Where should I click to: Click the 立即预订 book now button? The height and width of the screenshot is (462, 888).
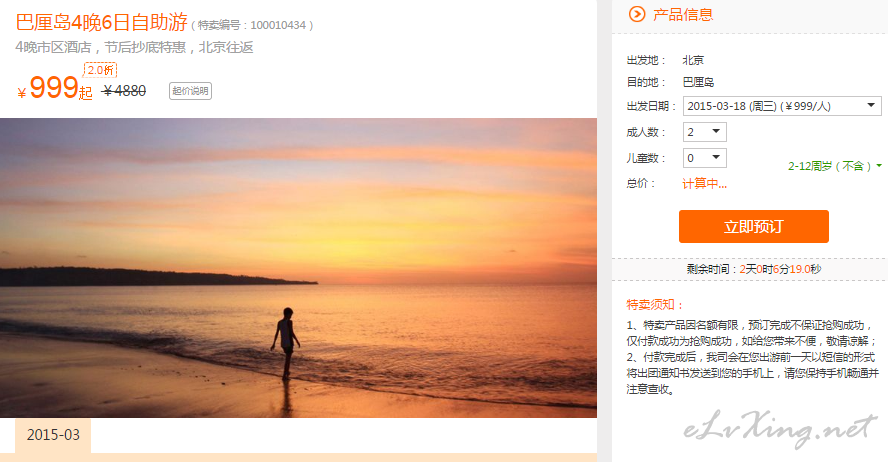click(754, 226)
